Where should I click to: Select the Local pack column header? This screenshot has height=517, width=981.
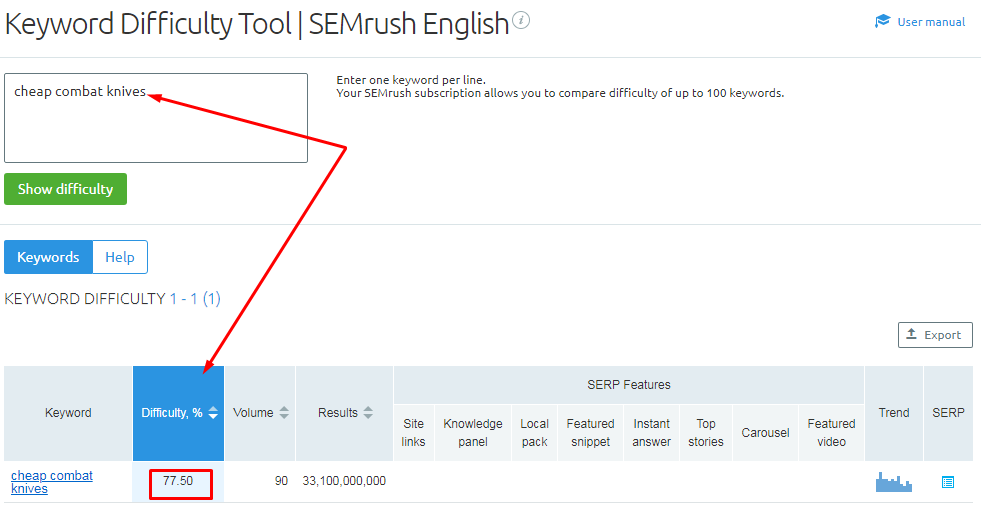(534, 433)
